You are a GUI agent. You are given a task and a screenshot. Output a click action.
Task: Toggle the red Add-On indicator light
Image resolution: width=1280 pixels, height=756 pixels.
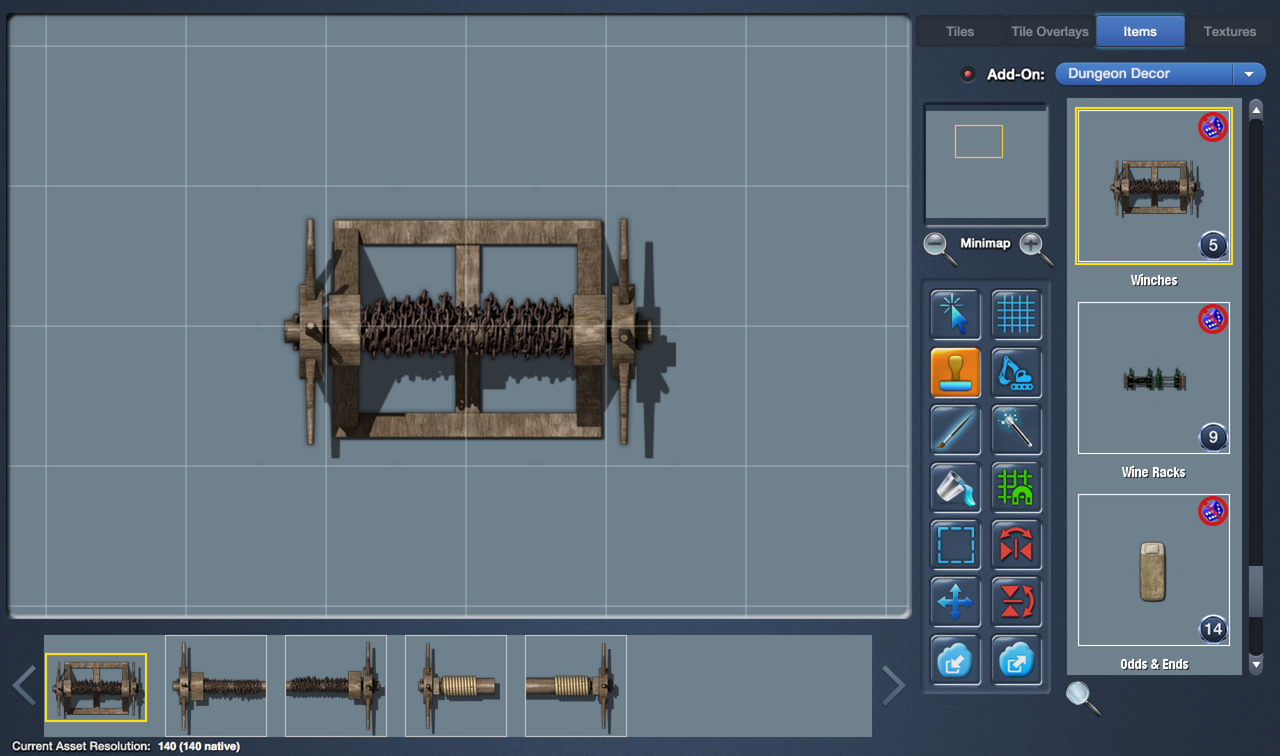[x=967, y=74]
